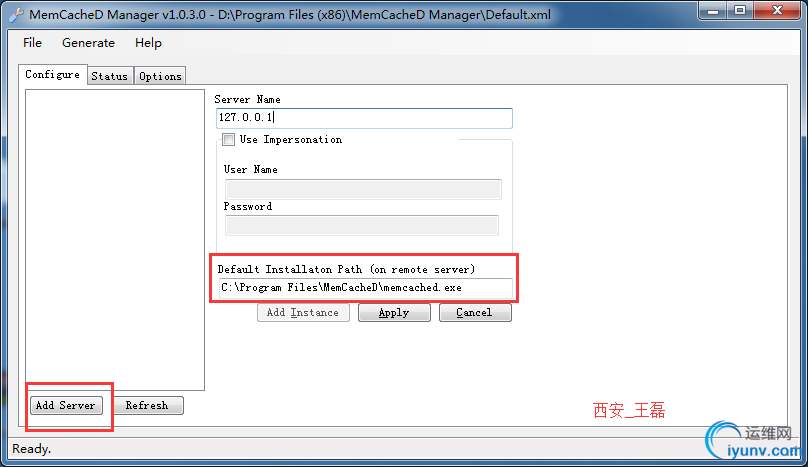The height and width of the screenshot is (467, 808).
Task: Click the User Name text field
Action: (x=363, y=189)
